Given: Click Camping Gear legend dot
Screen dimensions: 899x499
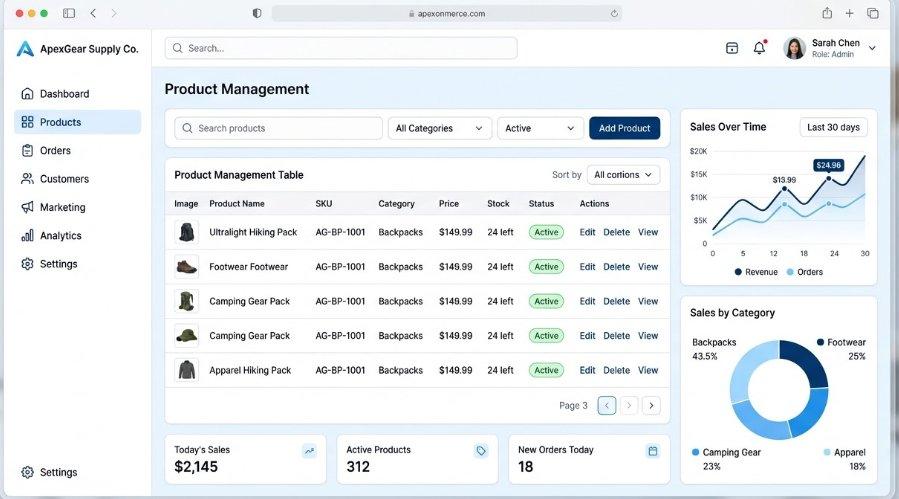Looking at the screenshot, I should pyautogui.click(x=695, y=452).
